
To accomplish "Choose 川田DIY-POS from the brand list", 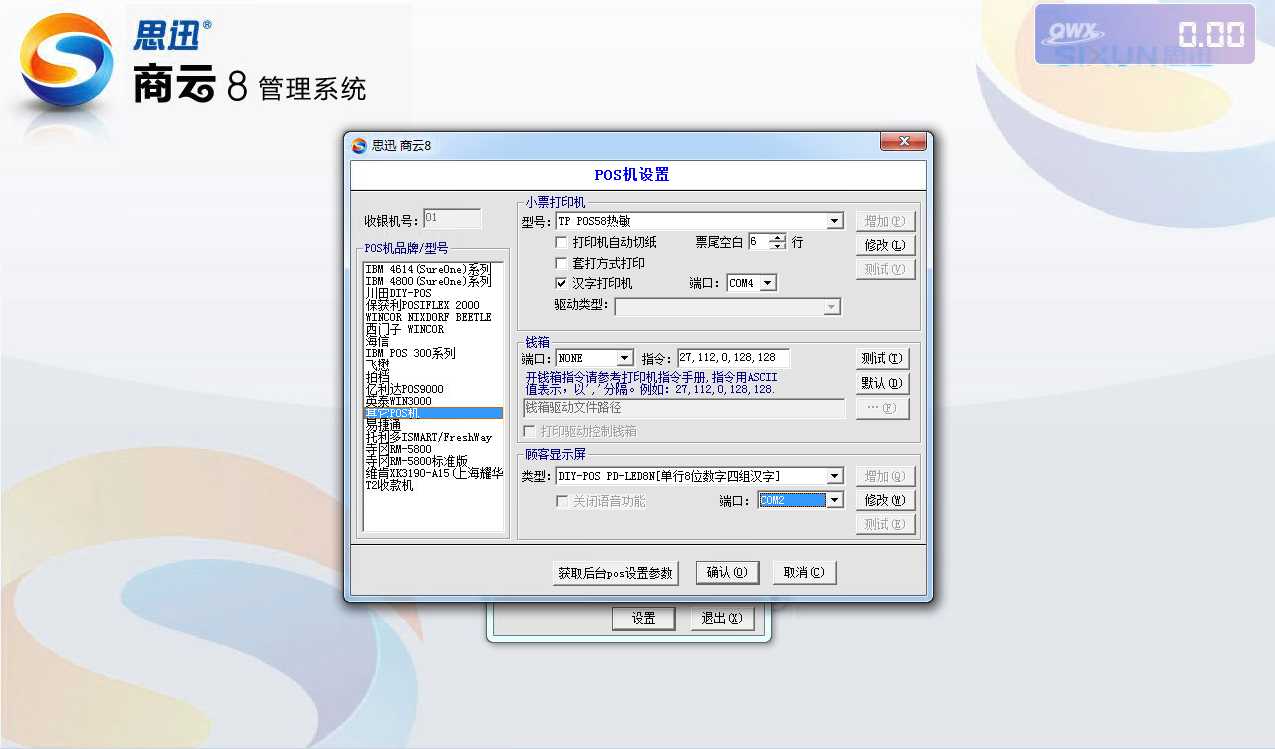I will click(433, 293).
